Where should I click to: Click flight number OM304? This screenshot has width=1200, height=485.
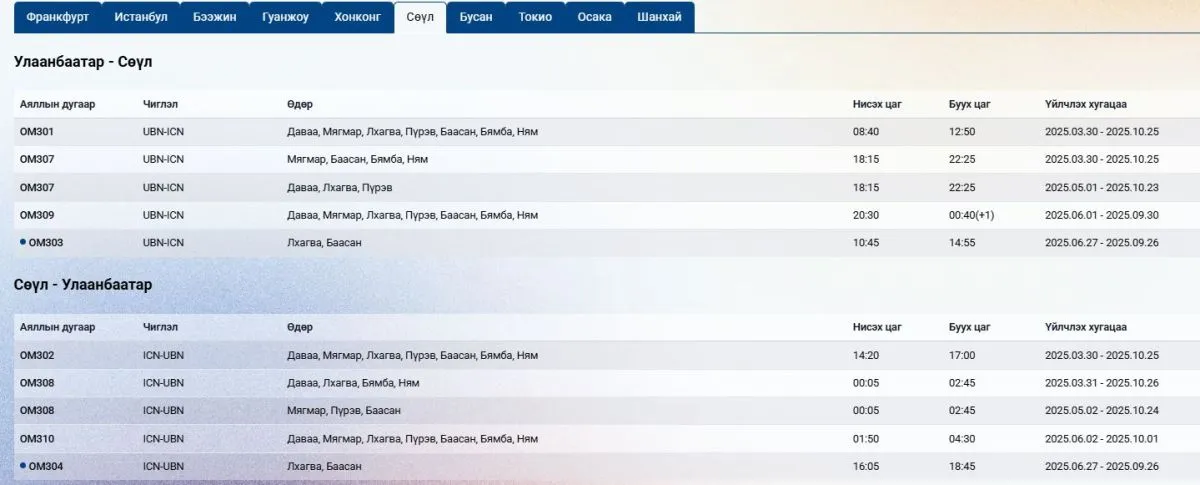[46, 467]
